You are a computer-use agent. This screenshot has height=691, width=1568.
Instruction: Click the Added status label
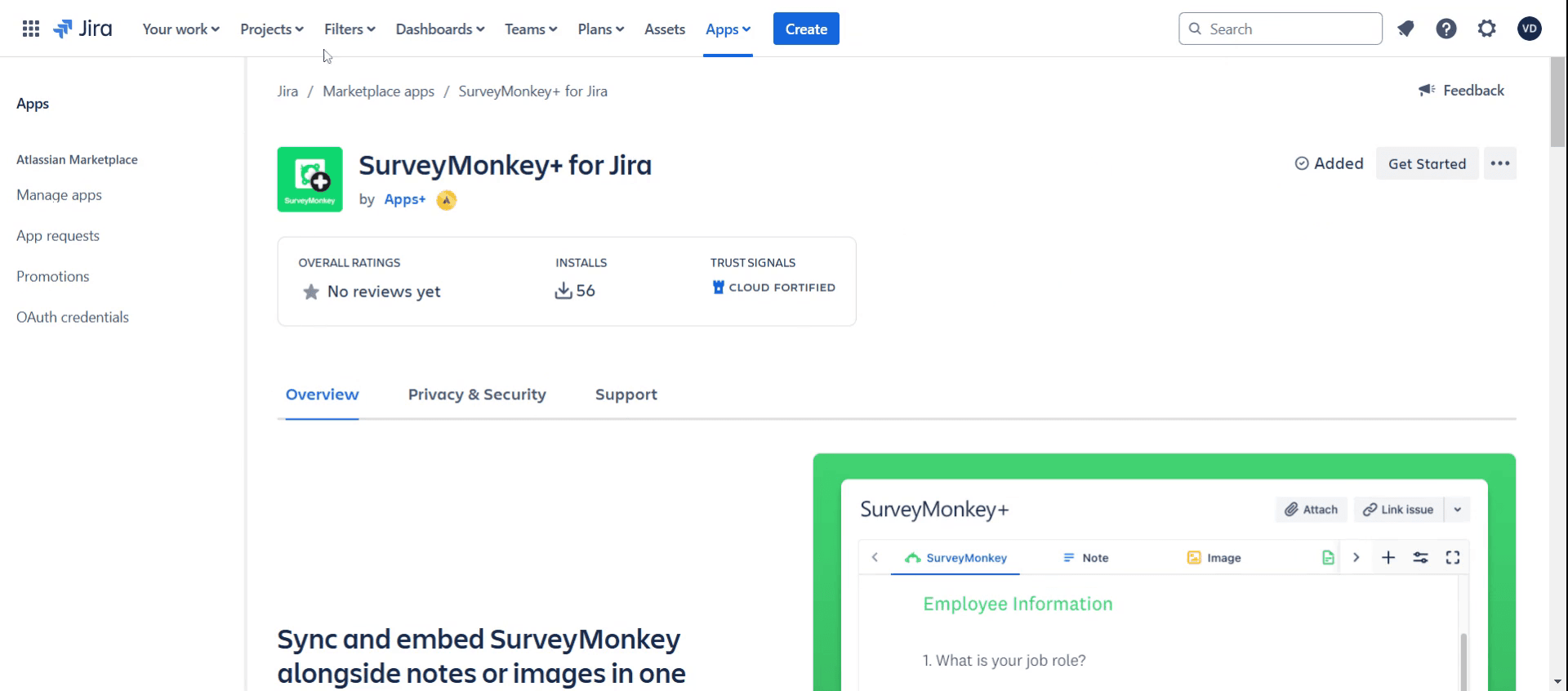1330,163
